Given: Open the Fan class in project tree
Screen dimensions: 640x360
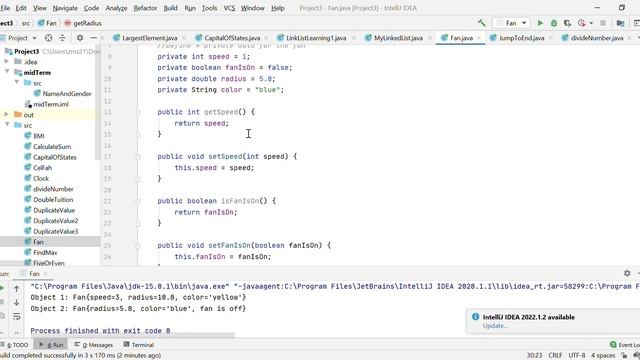Looking at the screenshot, I should (x=38, y=242).
